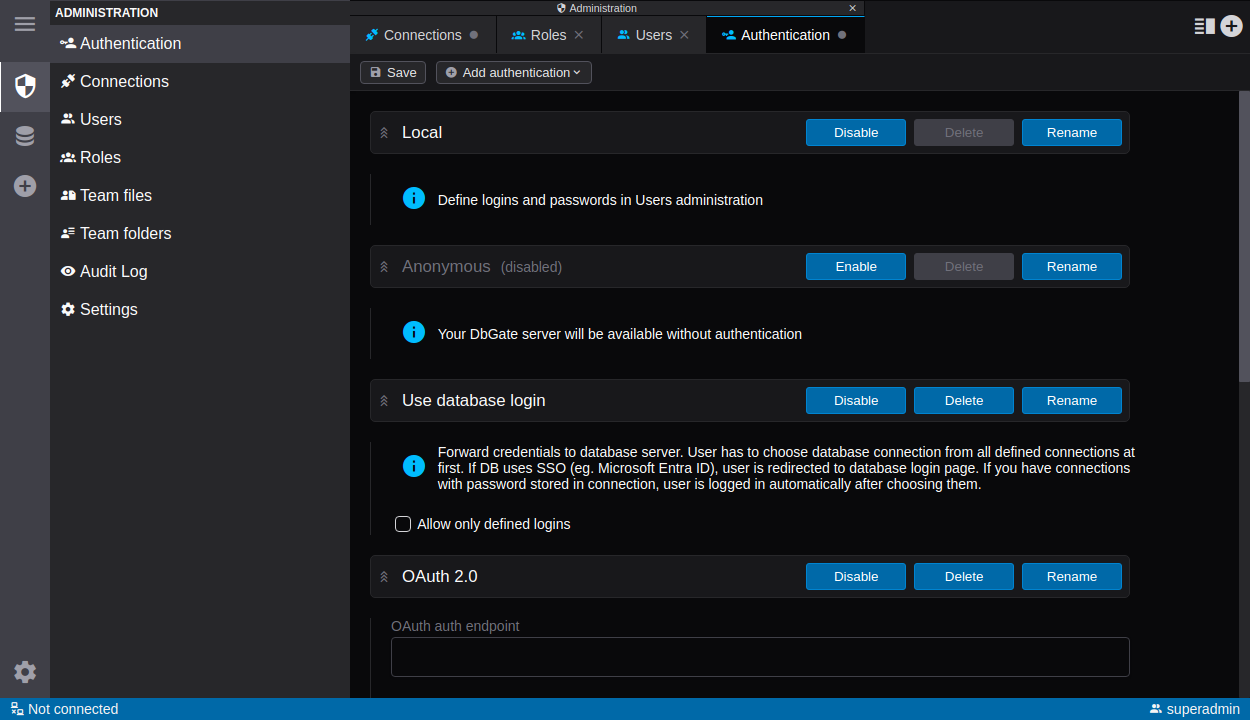The height and width of the screenshot is (720, 1250).
Task: Open the hamburger menu icon
Action: click(24, 24)
